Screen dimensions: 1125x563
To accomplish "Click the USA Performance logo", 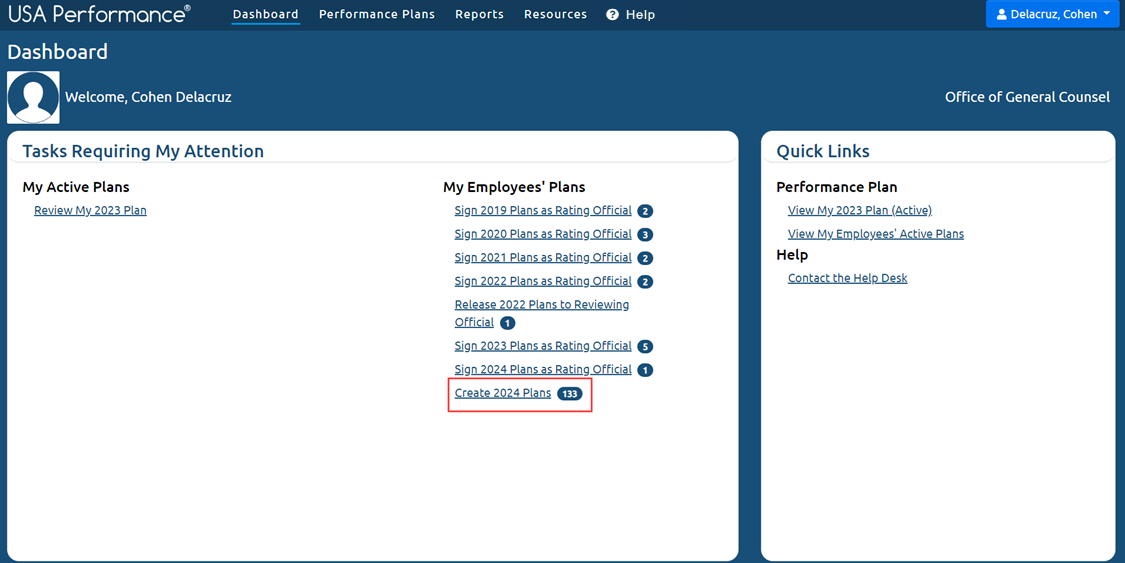I will click(100, 14).
